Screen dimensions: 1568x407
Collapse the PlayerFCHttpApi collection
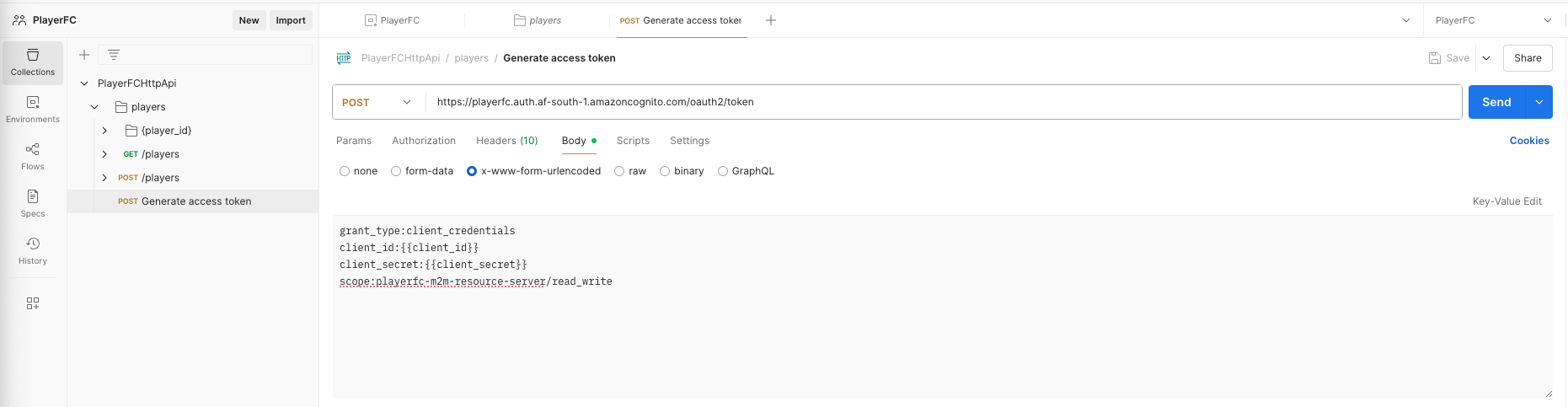tap(84, 83)
